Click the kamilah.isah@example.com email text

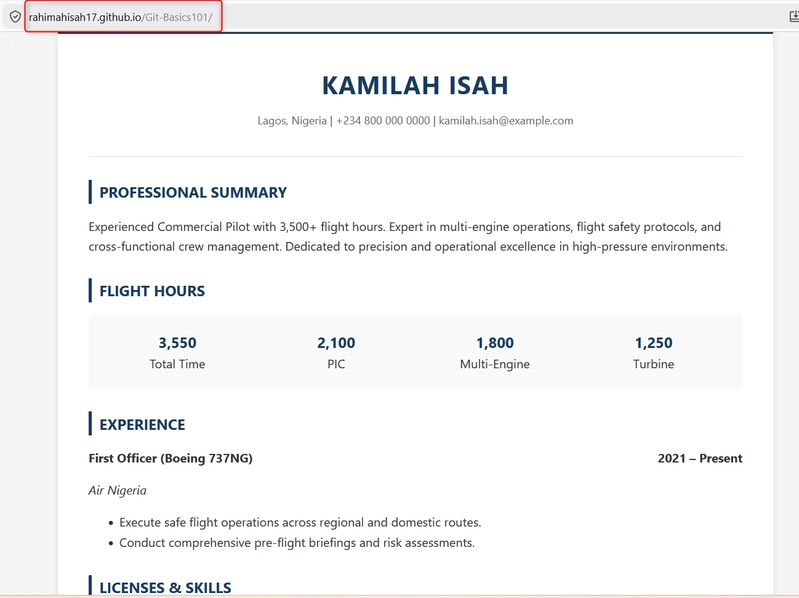[506, 121]
